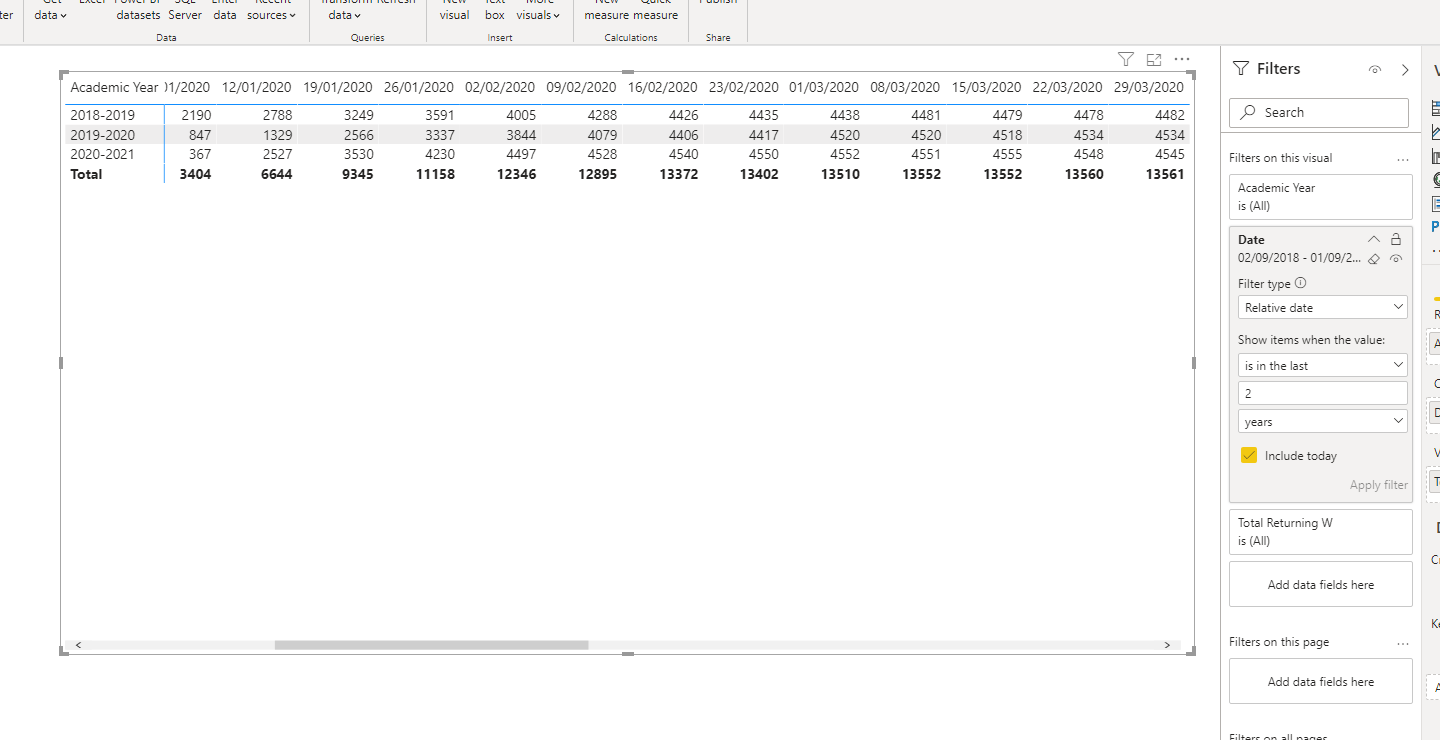Viewport: 1440px width, 740px height.
Task: Click Text box in the Insert group
Action: 495,10
